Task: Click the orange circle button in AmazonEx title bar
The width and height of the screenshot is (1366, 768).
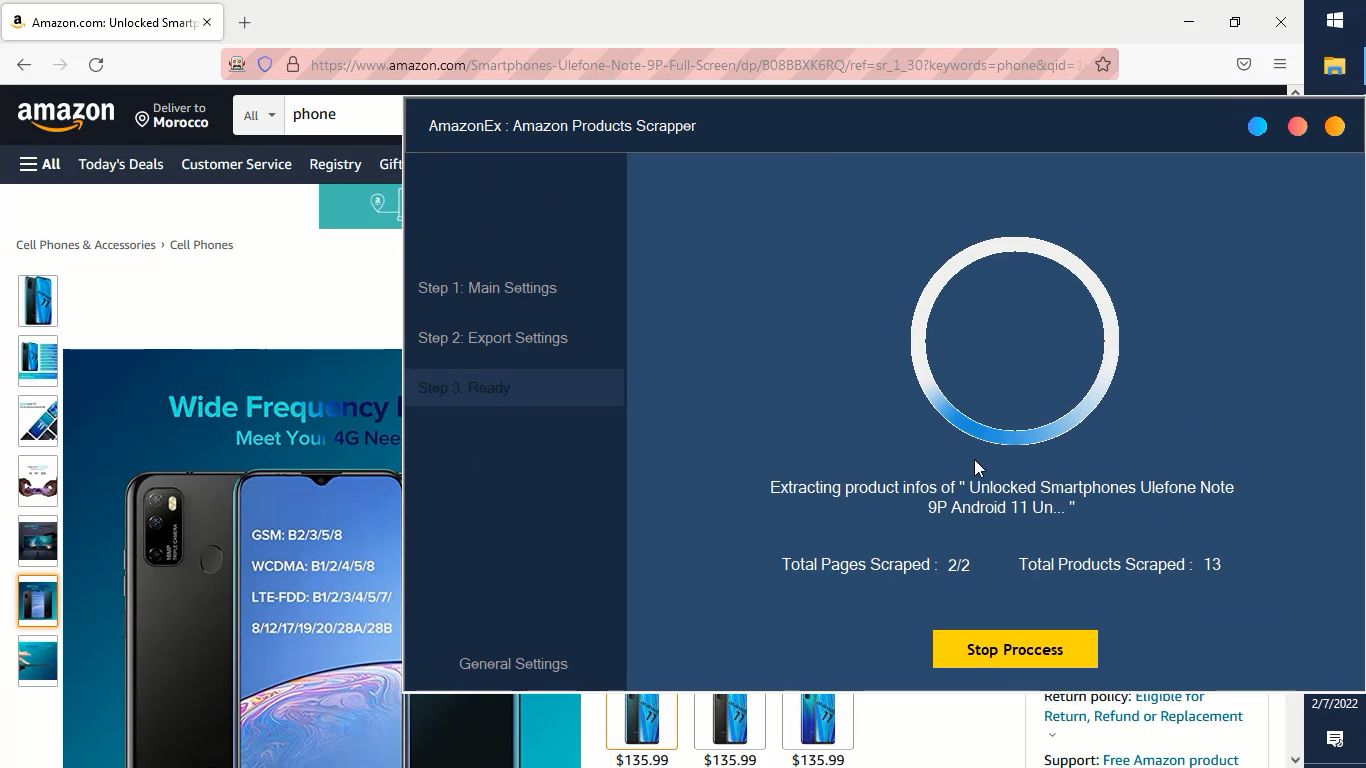Action: click(x=1335, y=126)
